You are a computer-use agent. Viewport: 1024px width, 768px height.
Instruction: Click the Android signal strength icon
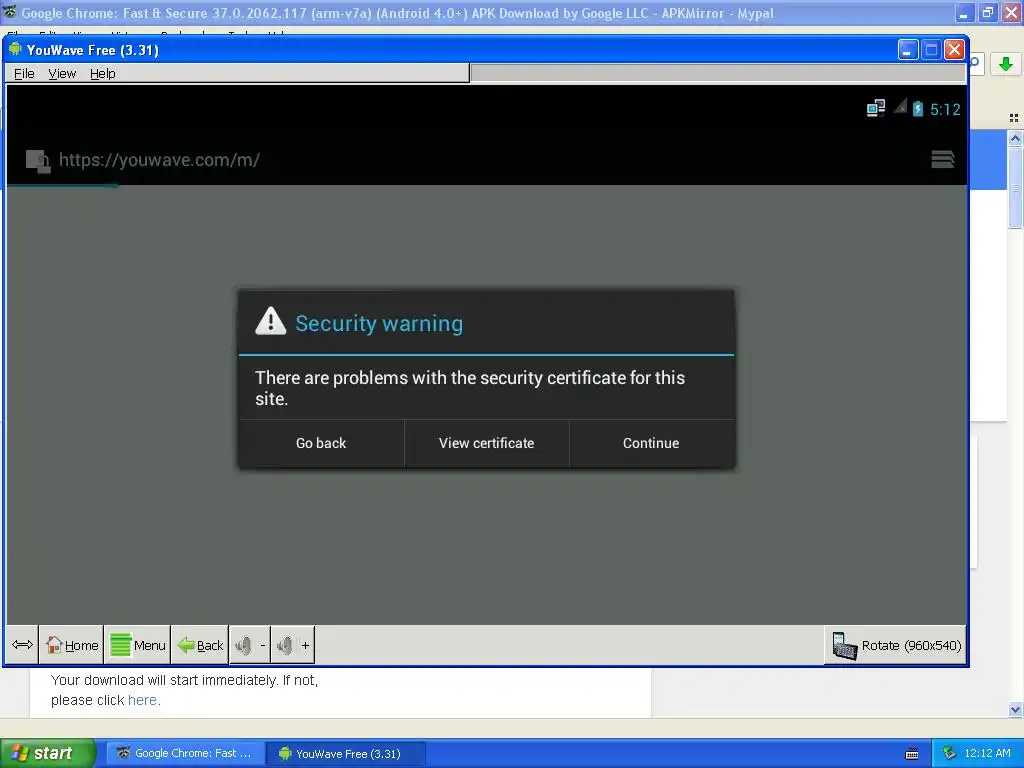(900, 106)
